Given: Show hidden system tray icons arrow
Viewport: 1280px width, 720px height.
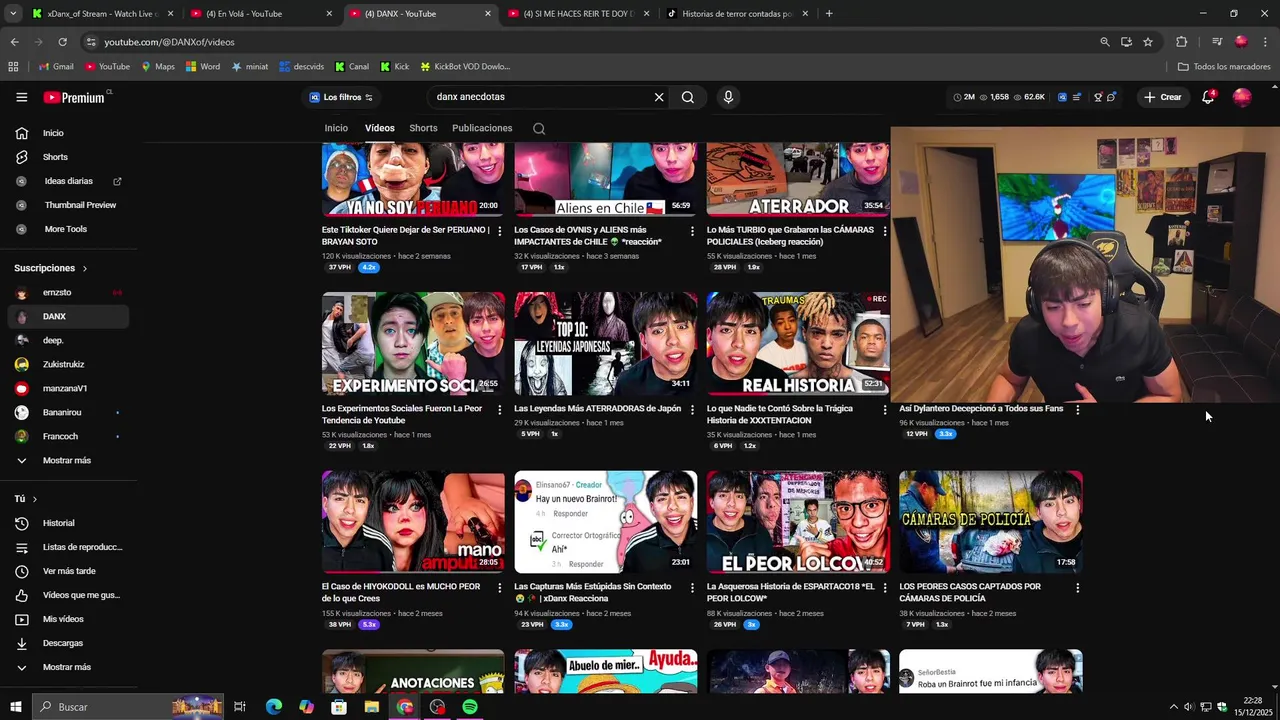Looking at the screenshot, I should (x=1174, y=707).
